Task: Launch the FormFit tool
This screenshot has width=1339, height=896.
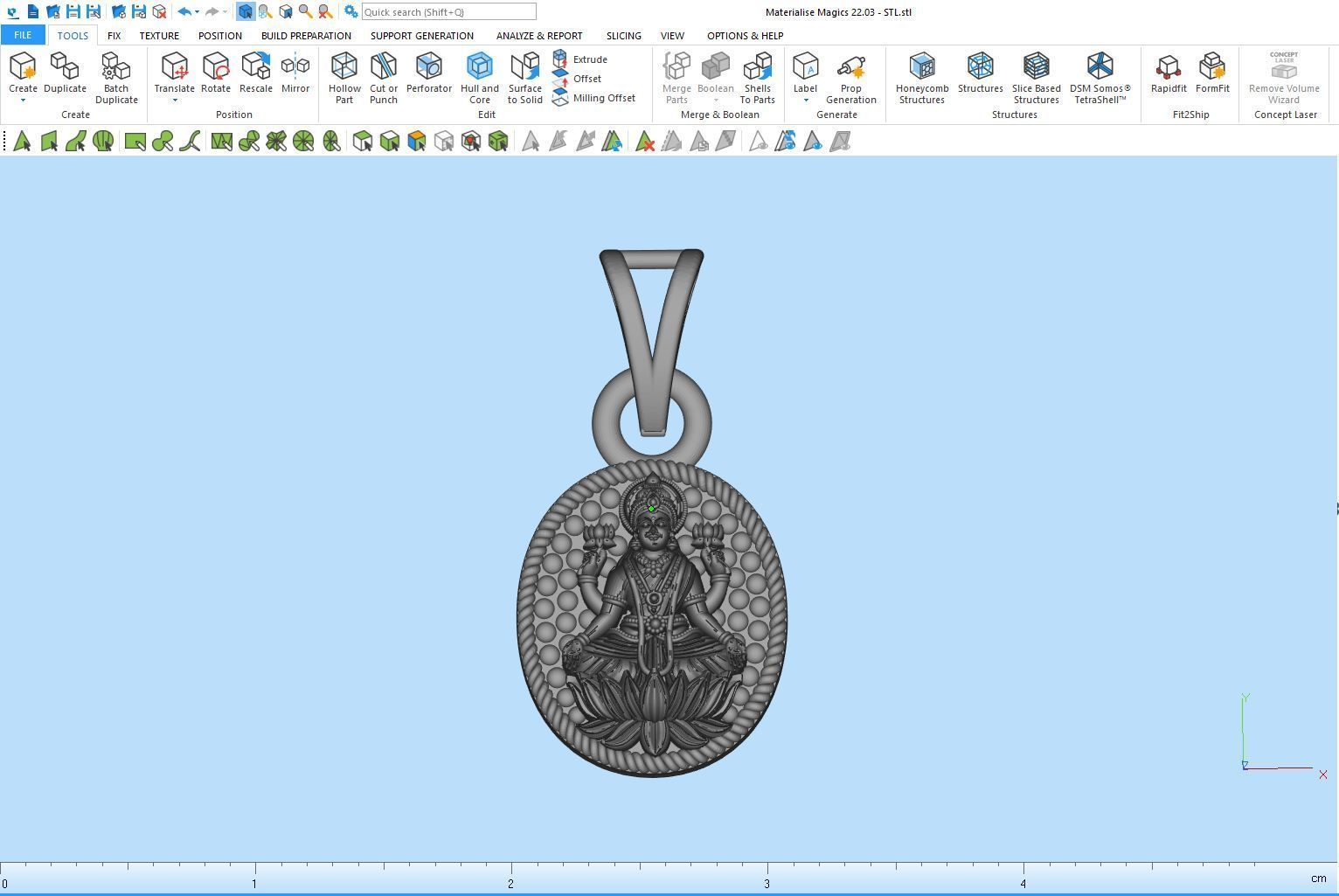Action: (x=1212, y=73)
